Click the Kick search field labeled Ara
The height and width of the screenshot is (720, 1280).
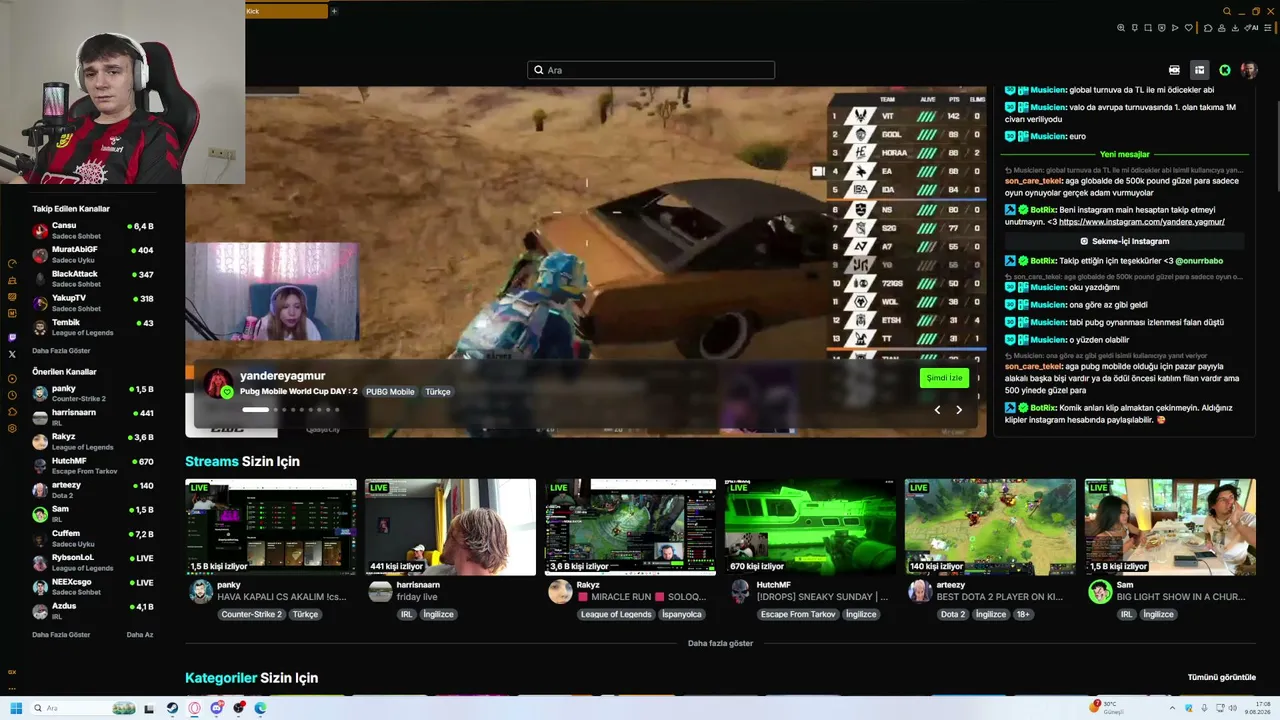[x=651, y=70]
